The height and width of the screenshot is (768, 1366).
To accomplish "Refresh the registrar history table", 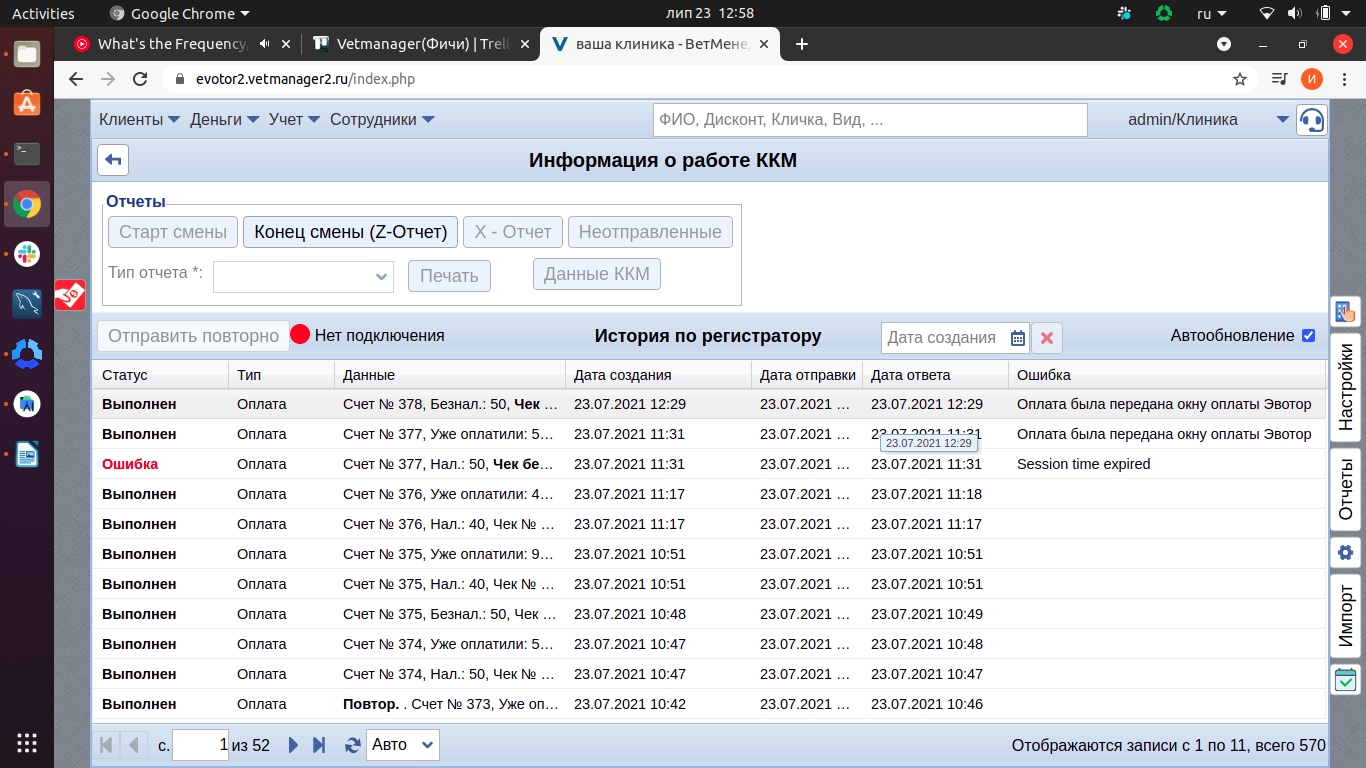I will point(352,745).
